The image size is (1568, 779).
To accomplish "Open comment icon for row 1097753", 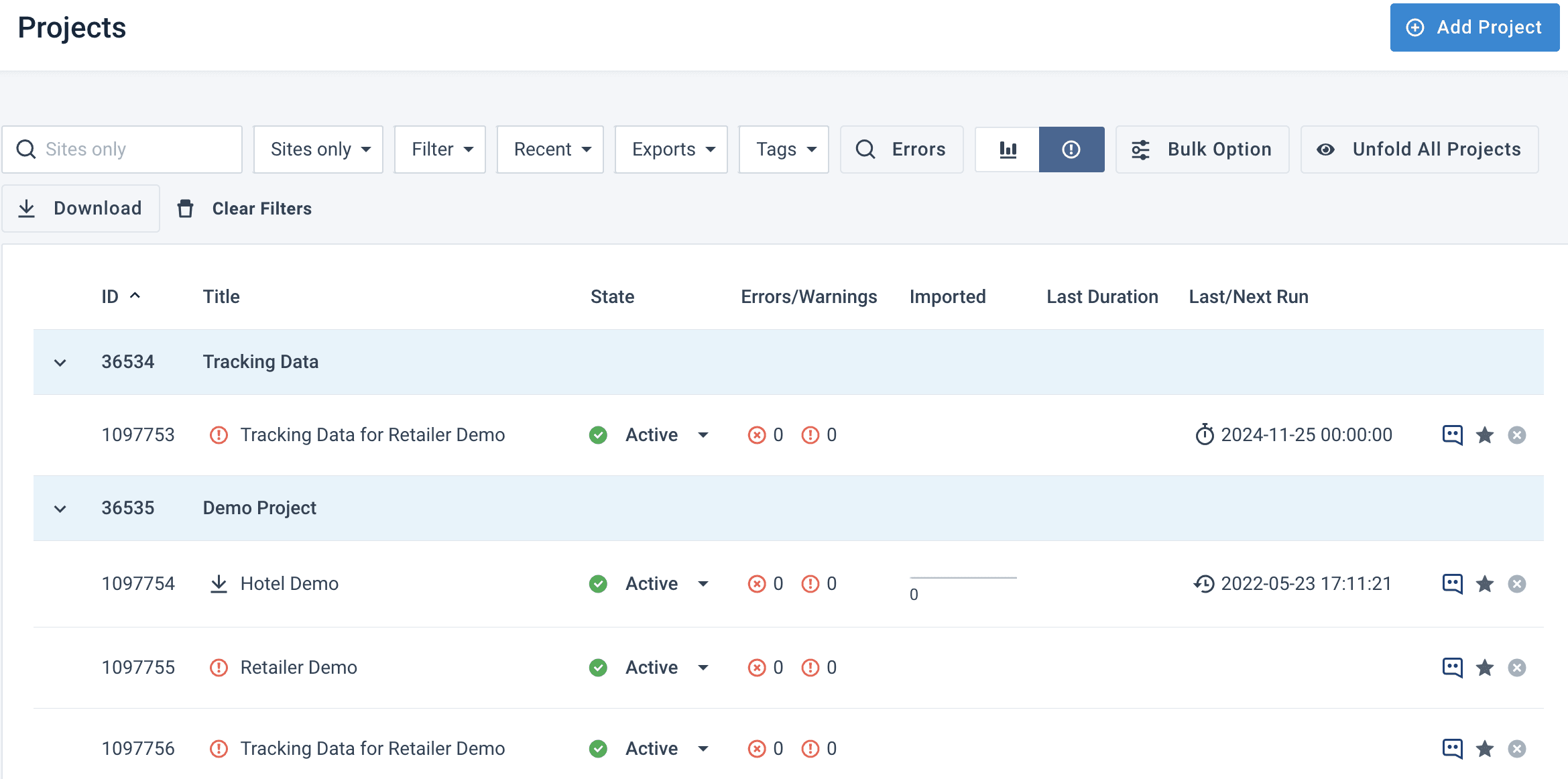I will 1452,435.
